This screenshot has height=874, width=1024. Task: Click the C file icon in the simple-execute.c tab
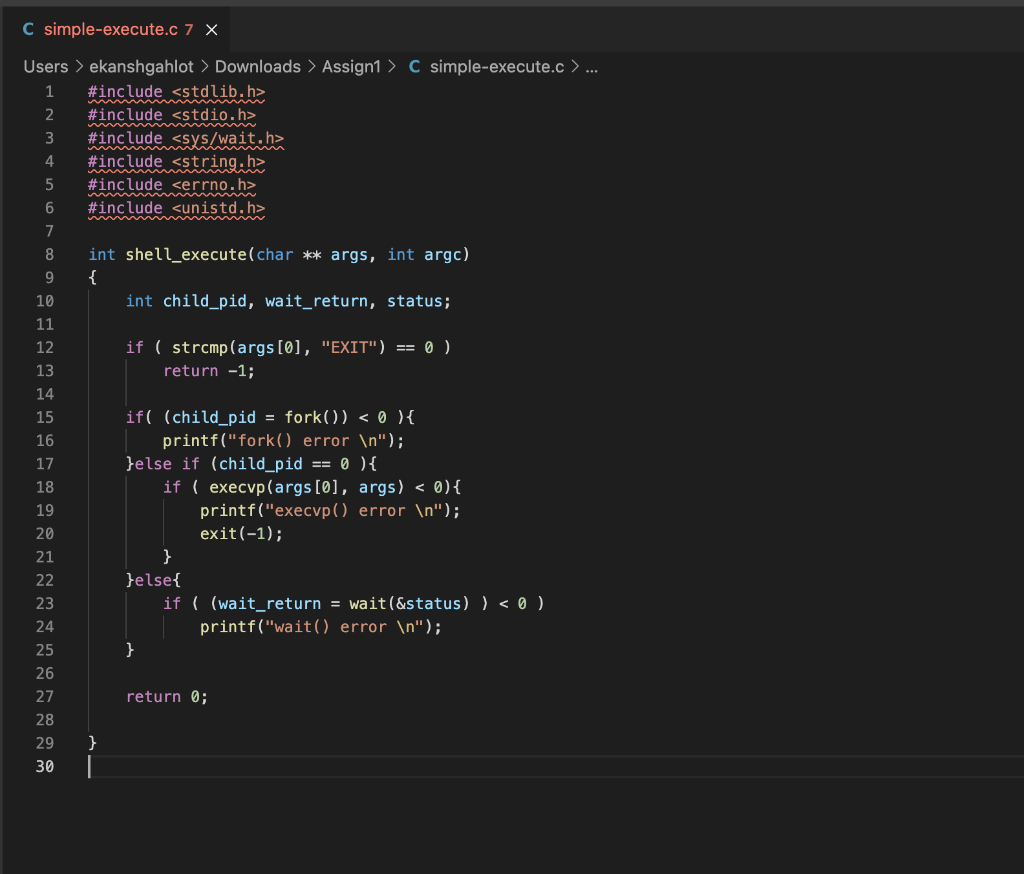pos(29,30)
